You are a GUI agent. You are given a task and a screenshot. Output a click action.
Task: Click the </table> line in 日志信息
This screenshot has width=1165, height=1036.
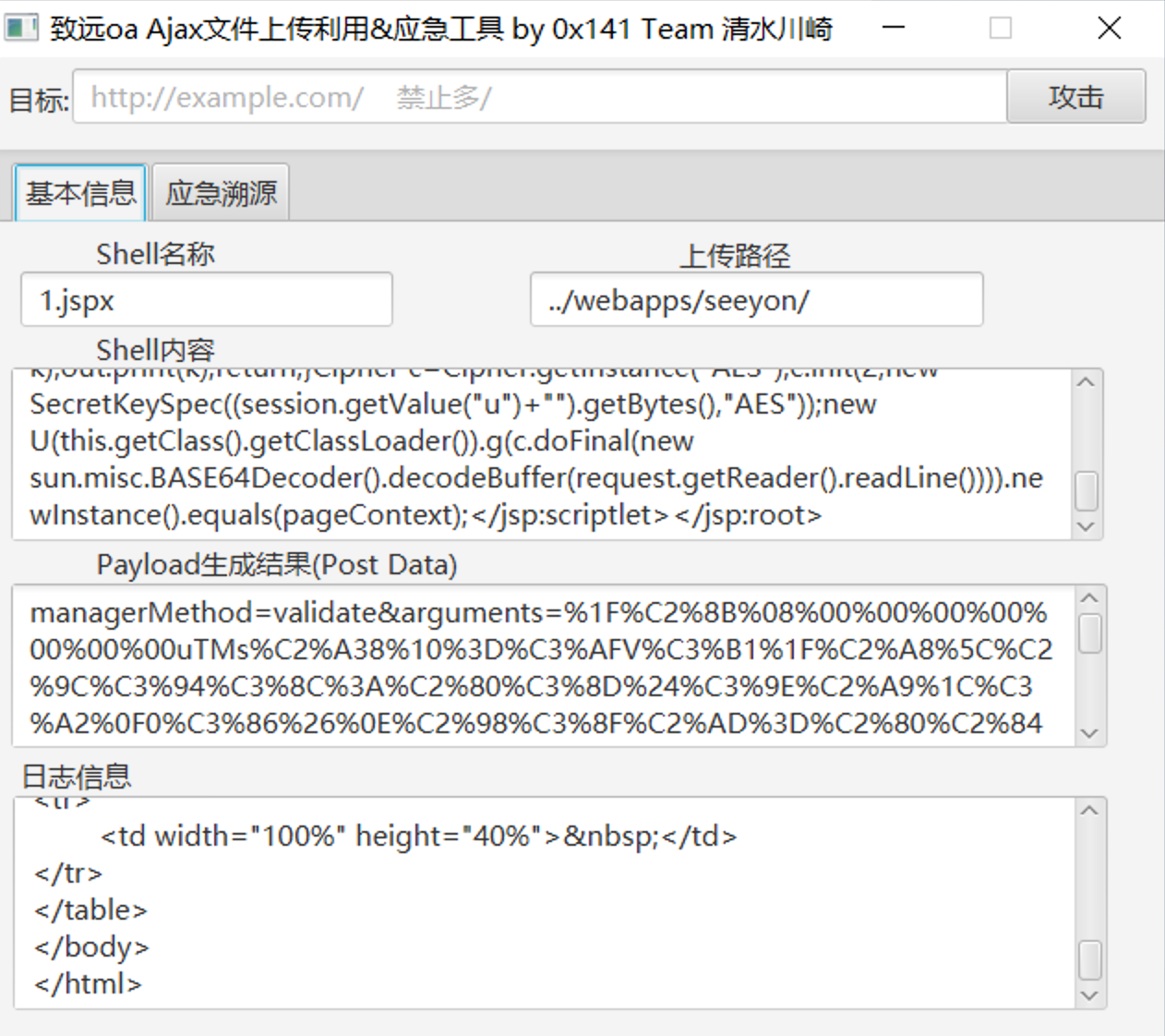click(90, 910)
